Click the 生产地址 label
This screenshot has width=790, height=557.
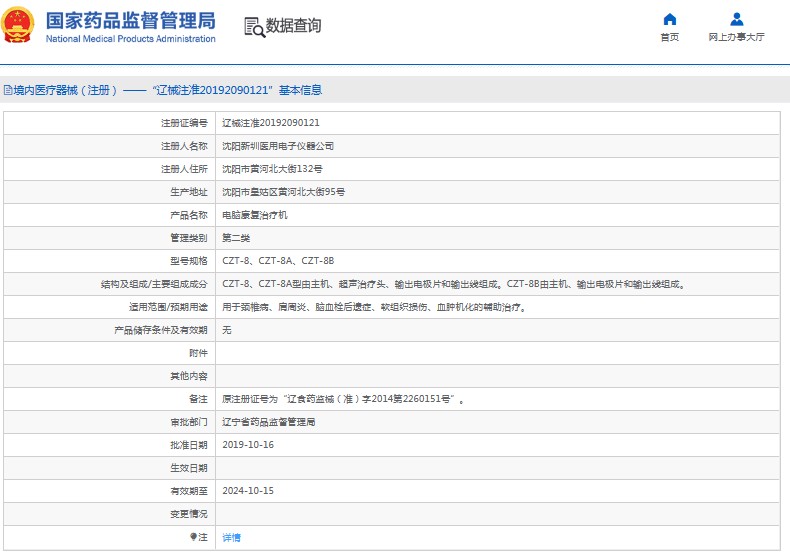tap(189, 192)
